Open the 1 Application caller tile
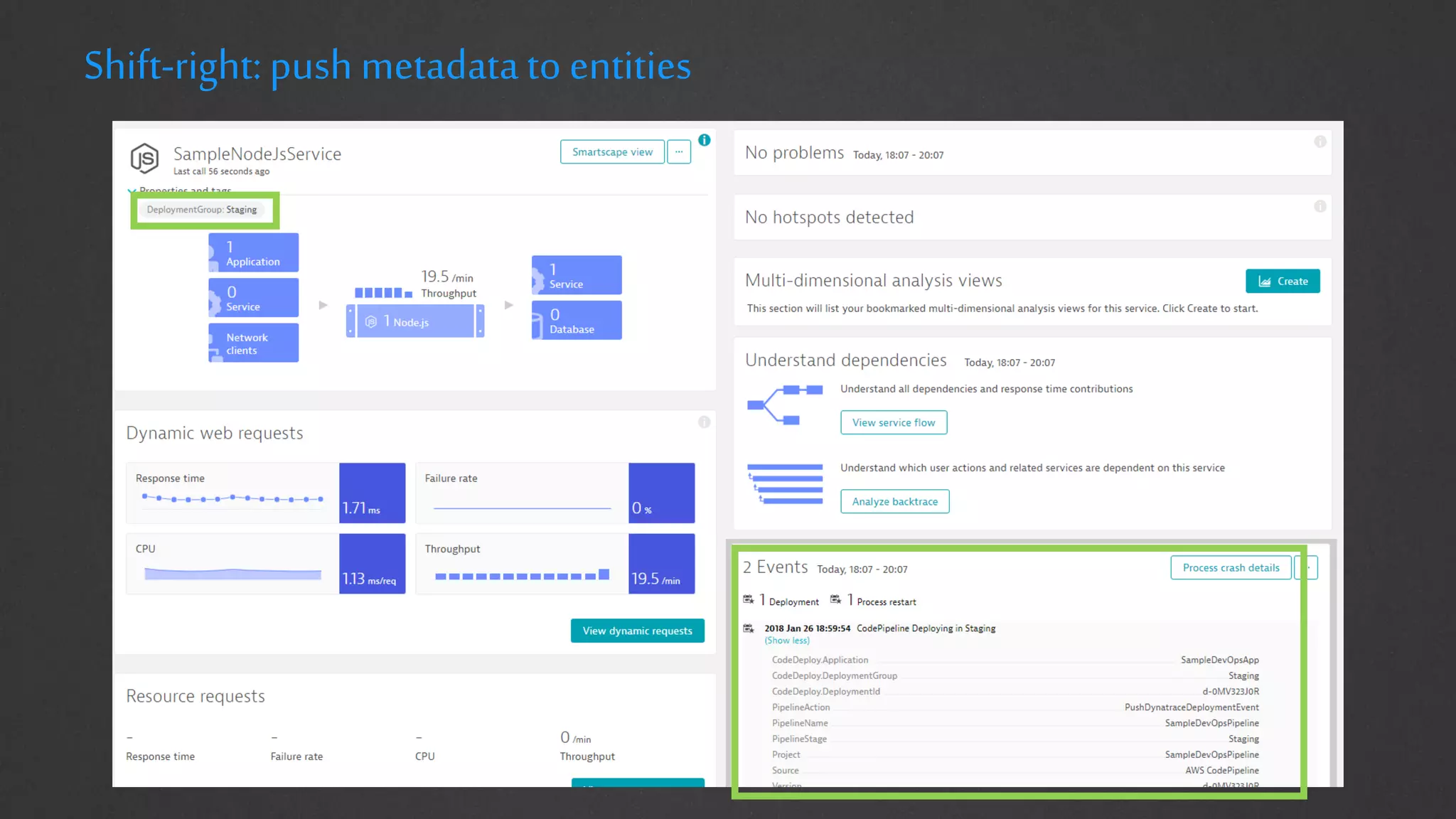The image size is (1456, 819). [253, 253]
